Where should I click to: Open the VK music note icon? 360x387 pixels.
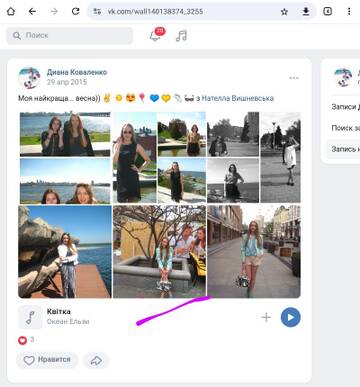click(x=181, y=35)
